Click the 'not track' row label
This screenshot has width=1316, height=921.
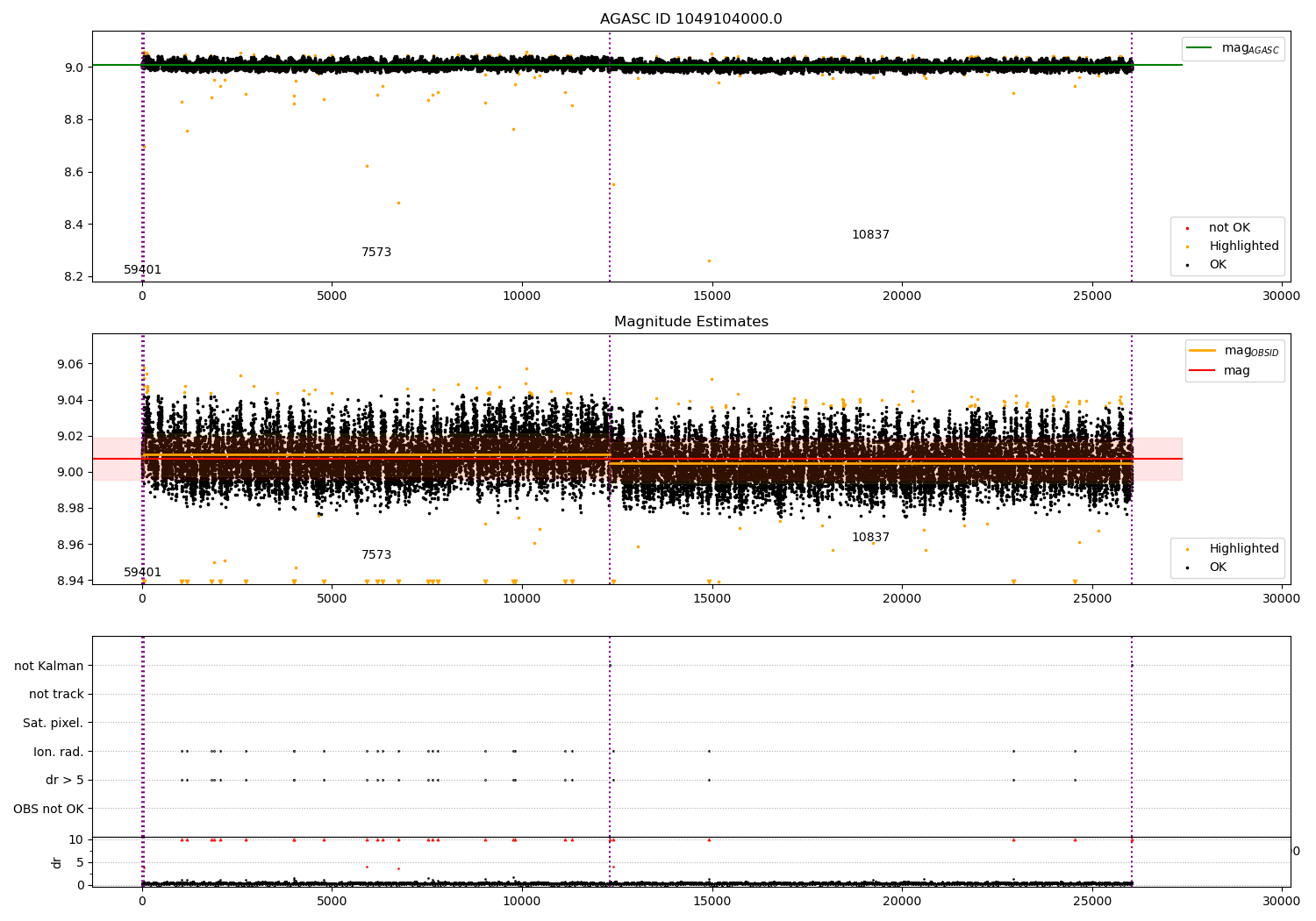(56, 695)
